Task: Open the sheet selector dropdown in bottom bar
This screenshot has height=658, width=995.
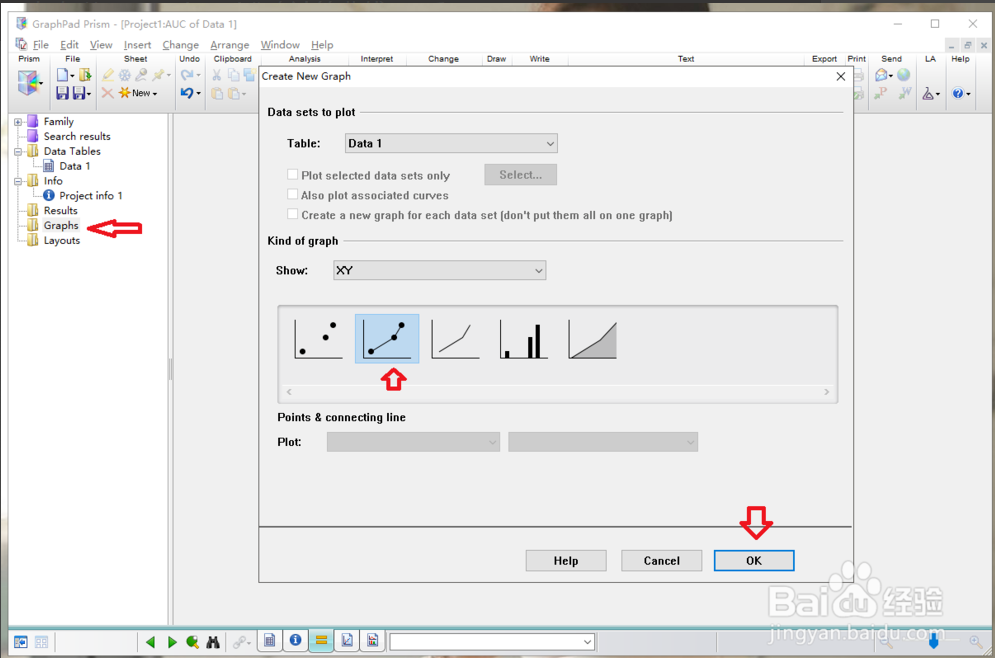Action: tap(492, 642)
